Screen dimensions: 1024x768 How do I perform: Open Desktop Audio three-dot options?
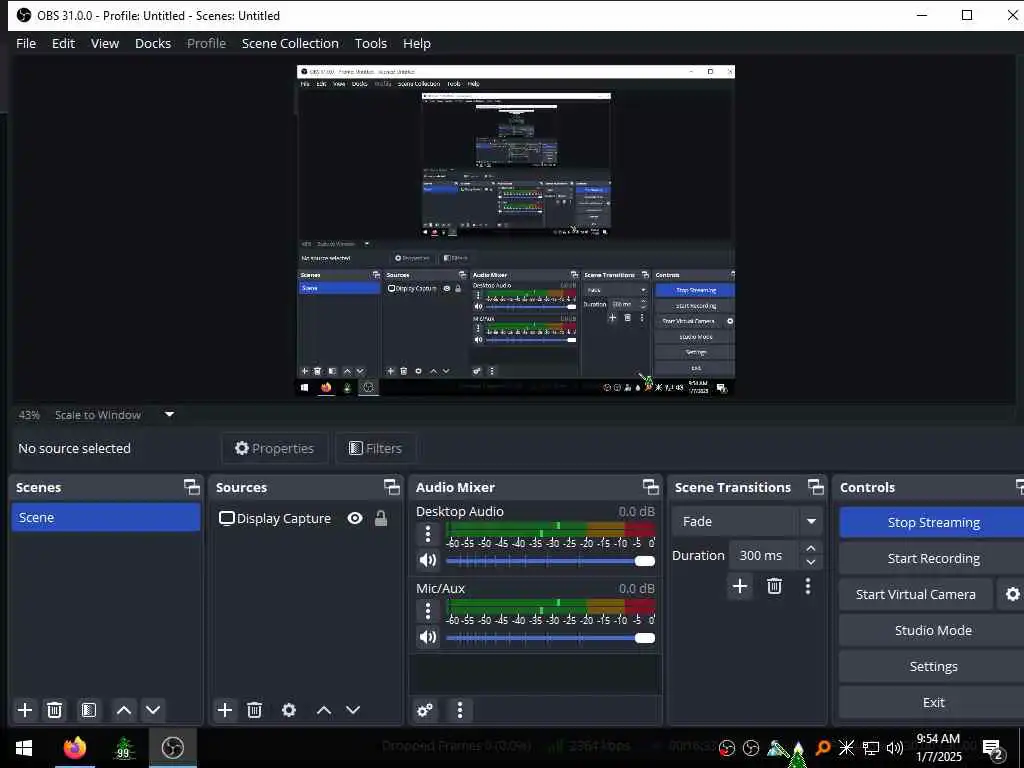pos(428,534)
